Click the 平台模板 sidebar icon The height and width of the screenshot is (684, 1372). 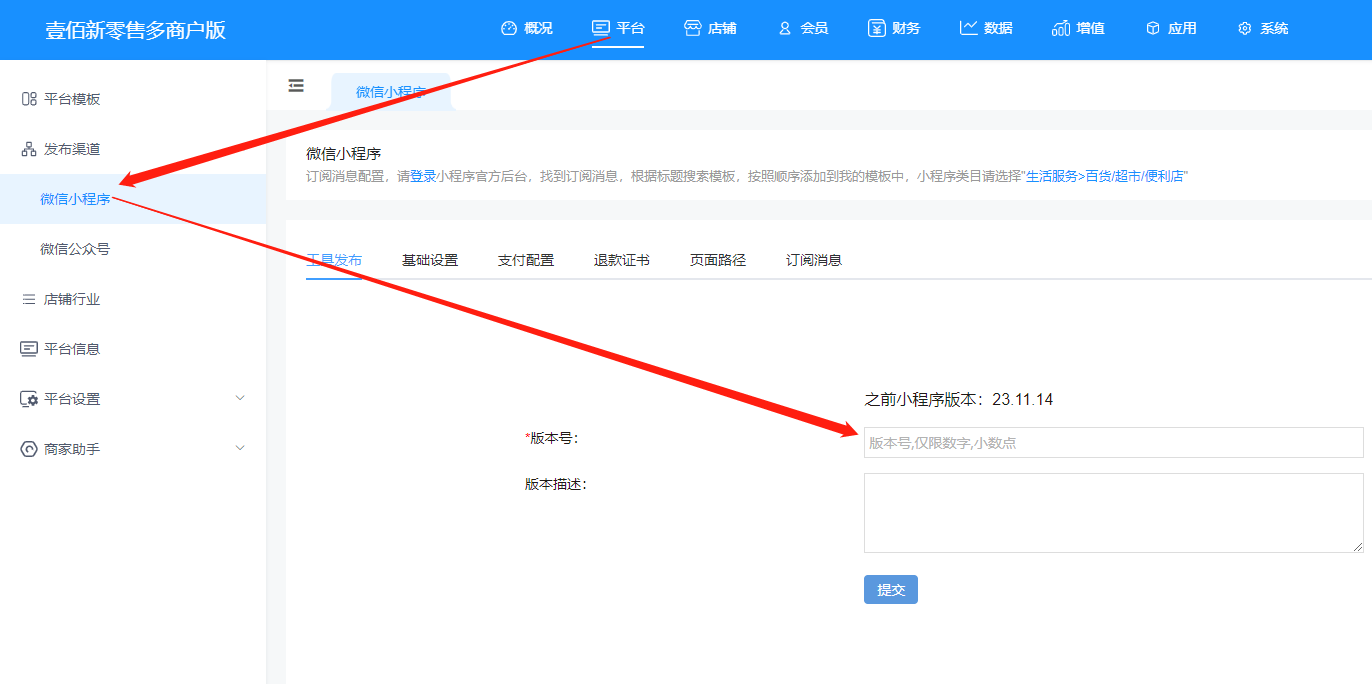pos(29,99)
